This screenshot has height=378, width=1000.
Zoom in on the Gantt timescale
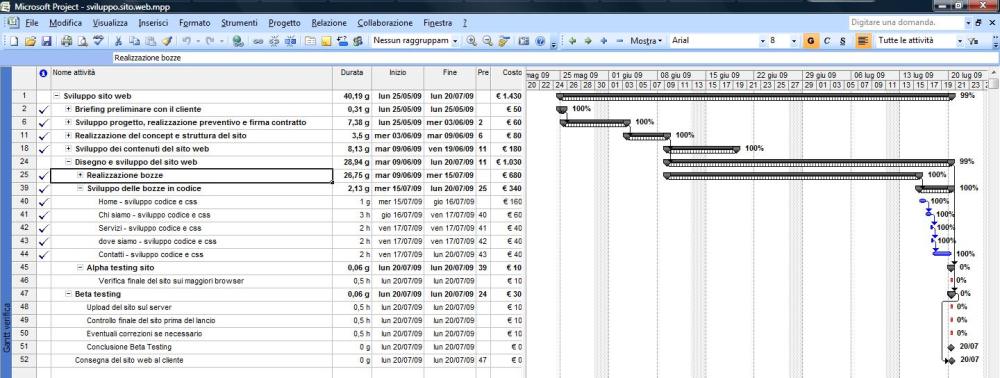pos(471,41)
